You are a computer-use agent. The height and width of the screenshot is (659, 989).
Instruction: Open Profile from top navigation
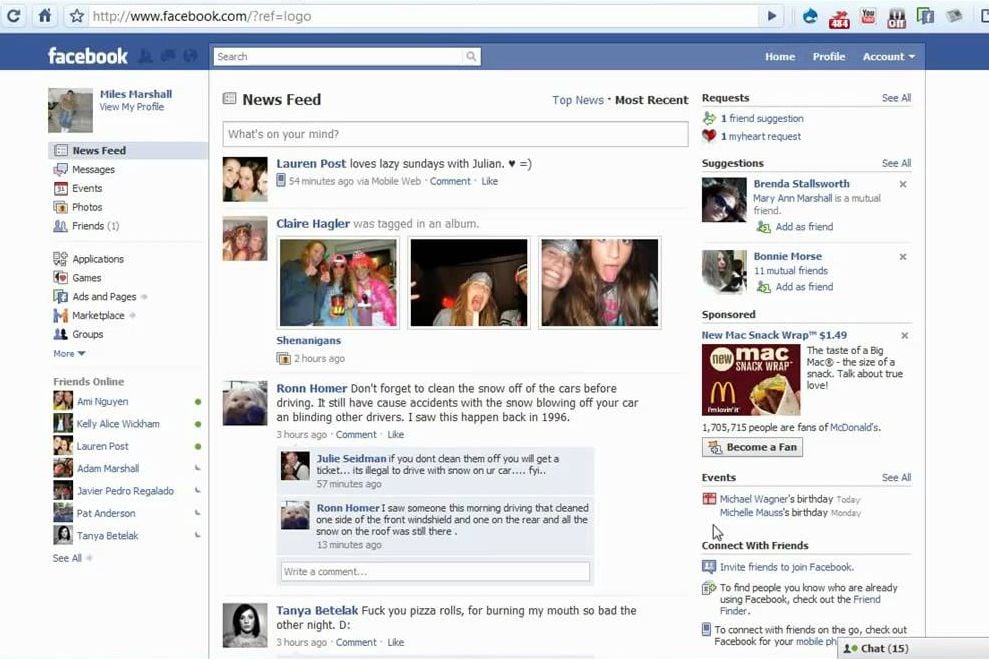click(828, 57)
